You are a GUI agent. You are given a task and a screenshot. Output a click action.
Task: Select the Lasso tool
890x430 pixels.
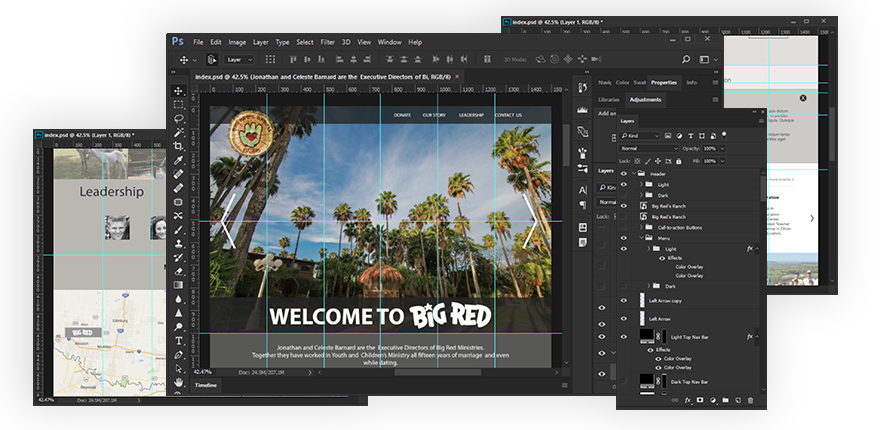pyautogui.click(x=178, y=118)
